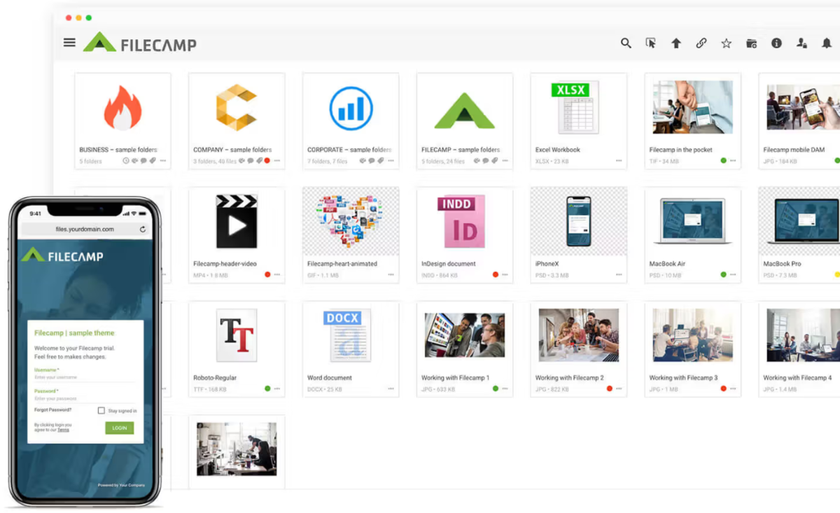Play the Filecamp-header-video clapperboard
The image size is (840, 513).
pyautogui.click(x=236, y=221)
